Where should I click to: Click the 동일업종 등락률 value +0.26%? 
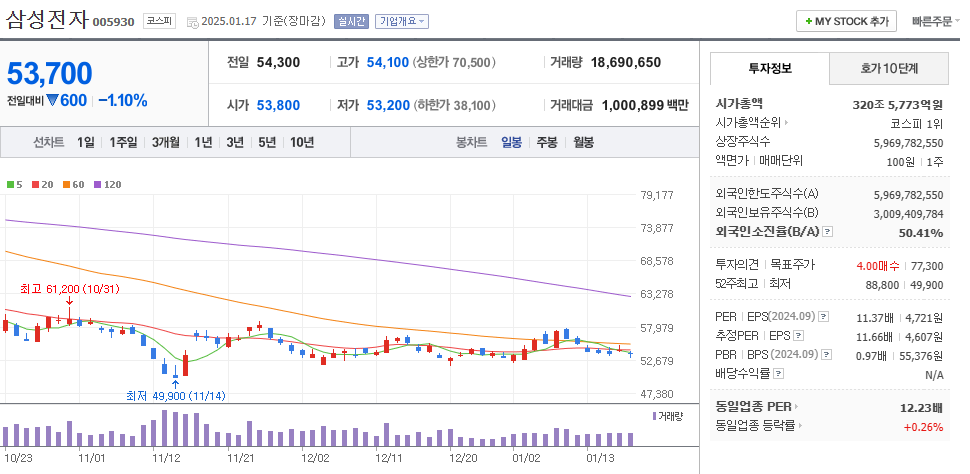click(x=924, y=427)
